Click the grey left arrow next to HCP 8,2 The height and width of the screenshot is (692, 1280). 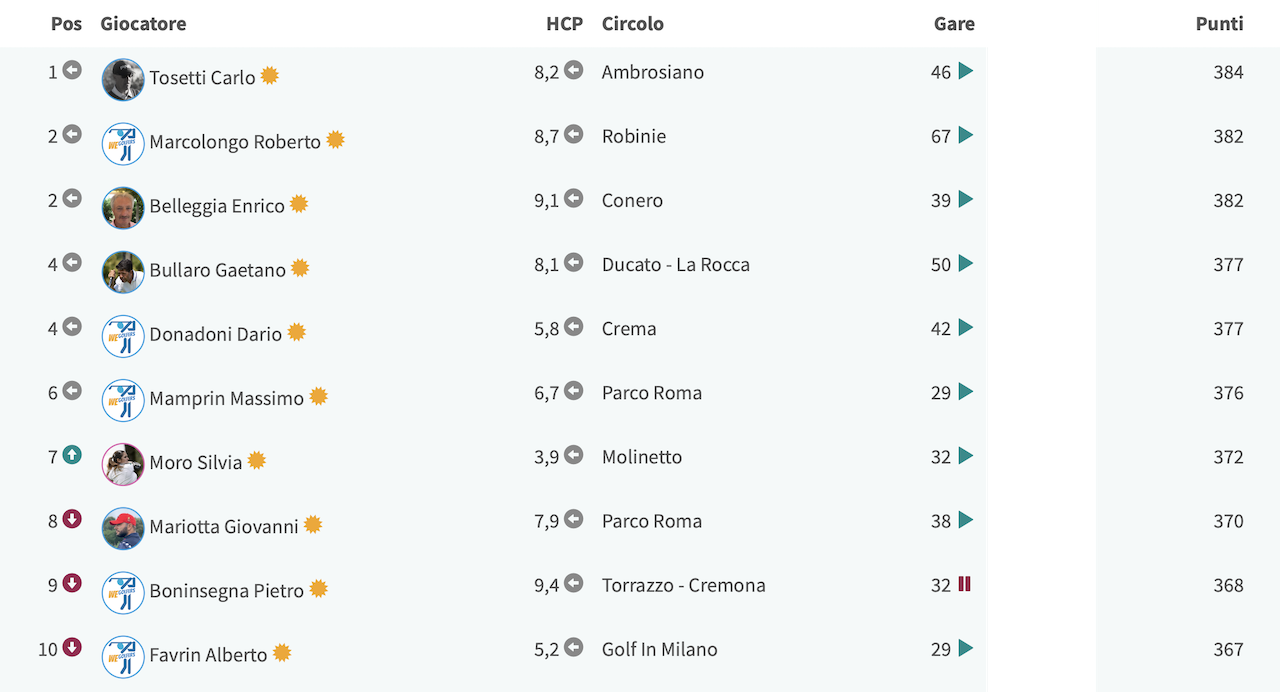point(573,70)
